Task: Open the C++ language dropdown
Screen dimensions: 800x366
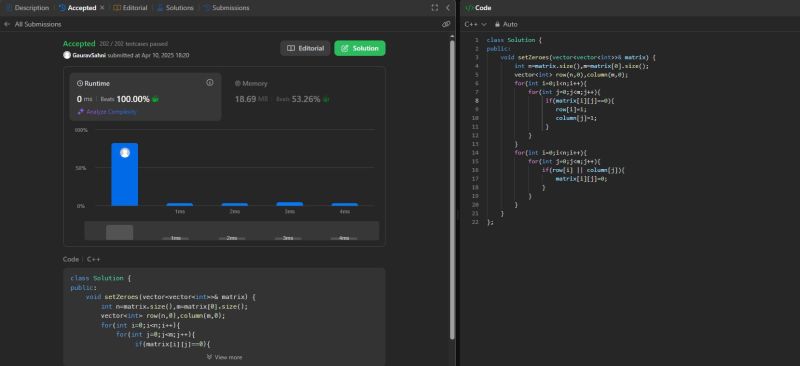Action: 476,24
